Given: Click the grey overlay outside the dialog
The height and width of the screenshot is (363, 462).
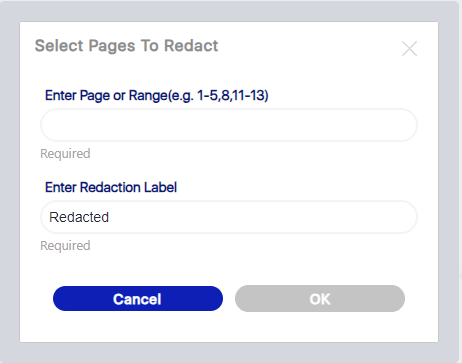Looking at the screenshot, I should coord(9,180).
